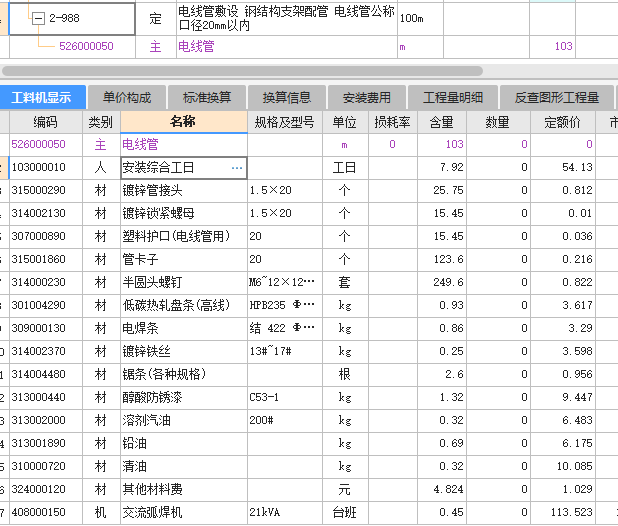The height and width of the screenshot is (526, 618).
Task: Select code 526000050 in lower table
Action: pos(39,145)
